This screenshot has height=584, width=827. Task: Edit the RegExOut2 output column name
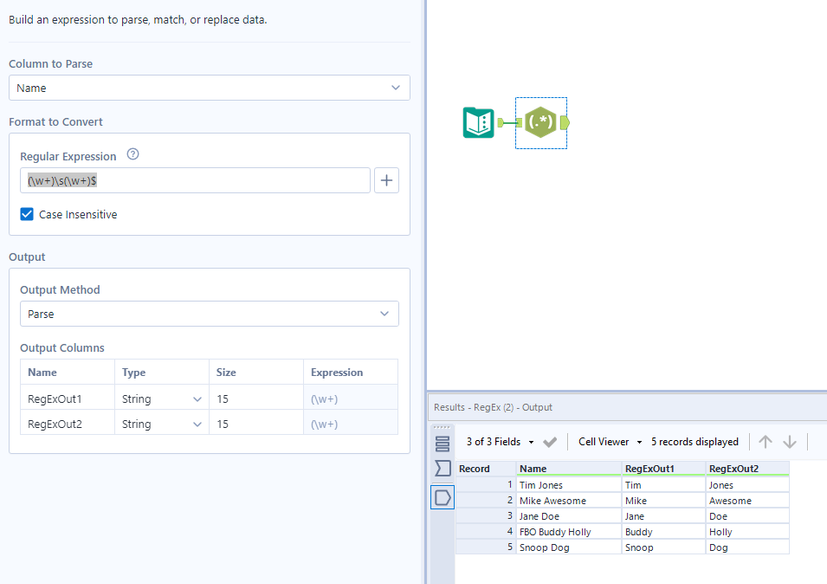click(67, 424)
